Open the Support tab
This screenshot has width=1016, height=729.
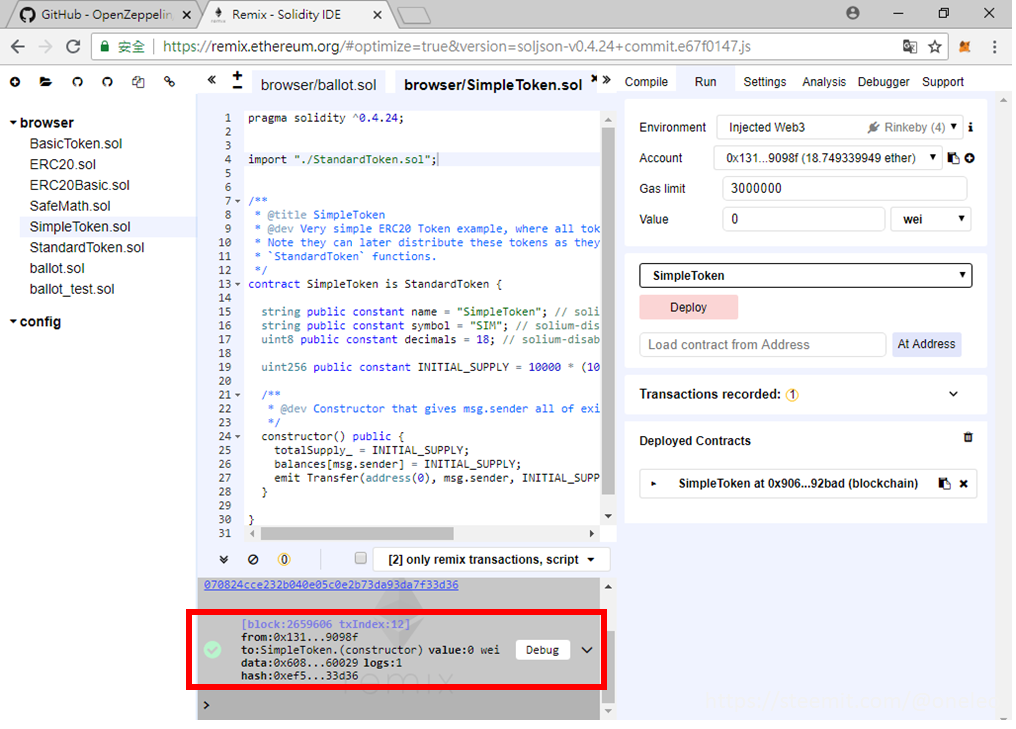coord(943,82)
